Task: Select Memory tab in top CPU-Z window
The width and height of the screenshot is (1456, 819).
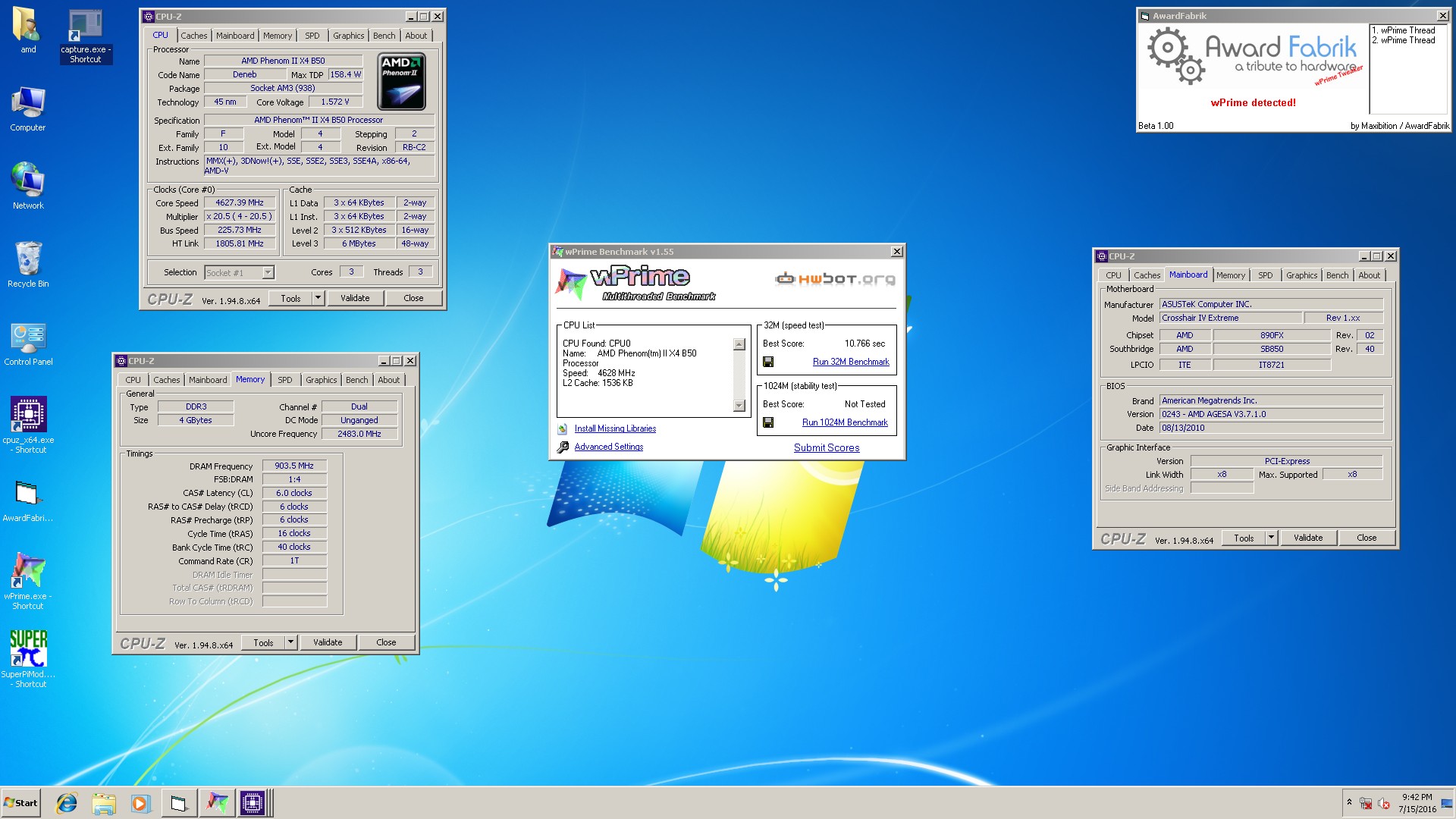Action: [278, 36]
